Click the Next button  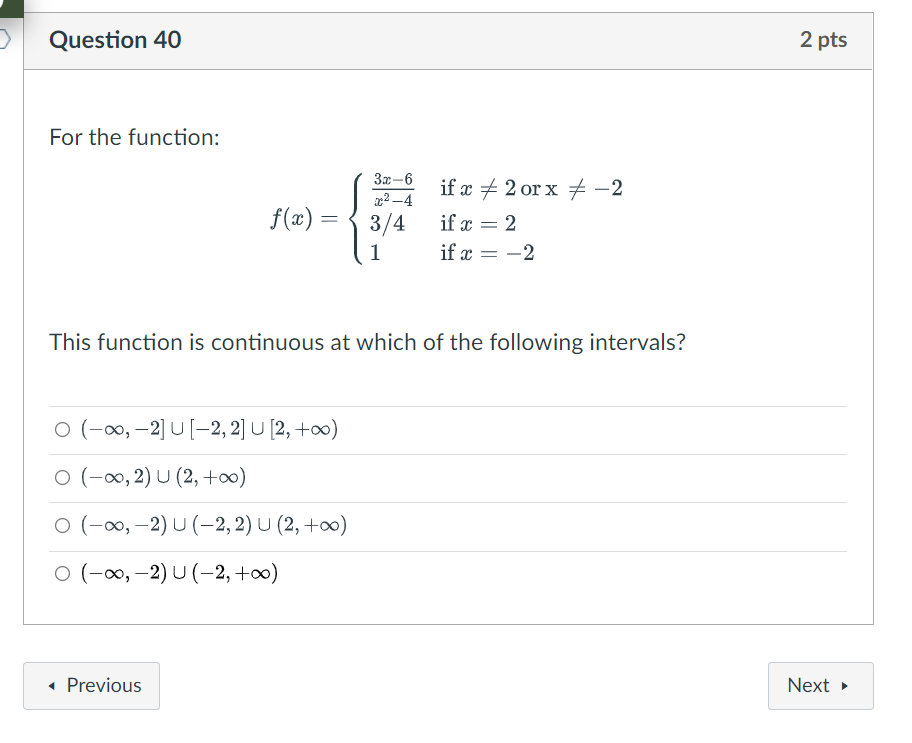tap(820, 686)
